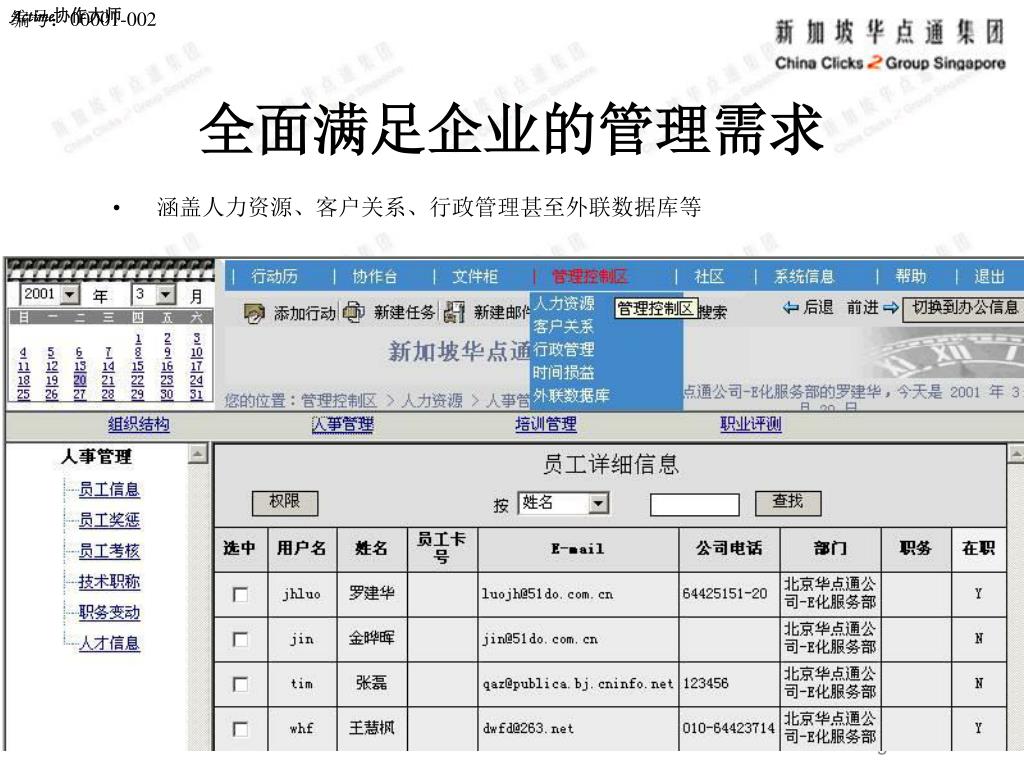Open the 组织结构 tab link
This screenshot has height=768, width=1024.
[138, 424]
